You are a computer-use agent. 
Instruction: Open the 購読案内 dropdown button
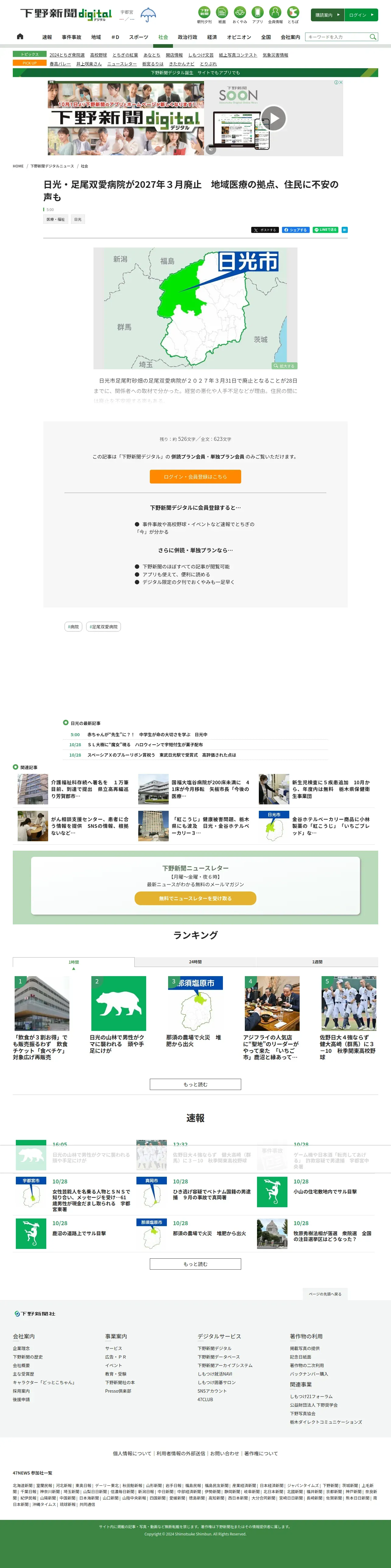[x=327, y=15]
